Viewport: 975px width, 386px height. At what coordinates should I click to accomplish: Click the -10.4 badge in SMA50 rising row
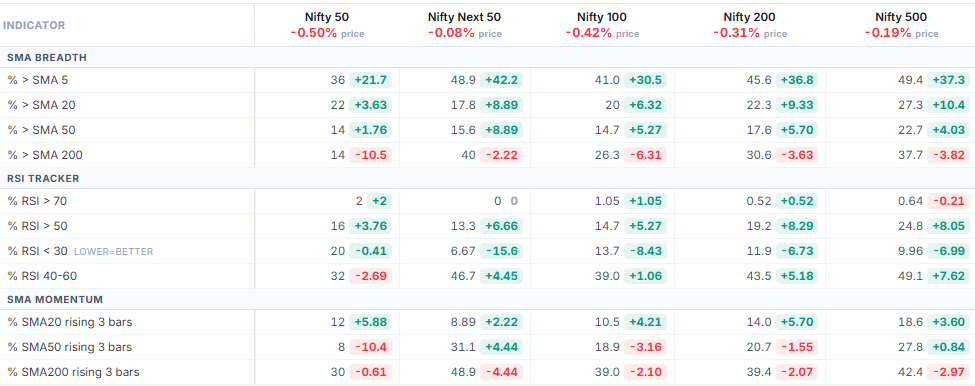click(371, 347)
